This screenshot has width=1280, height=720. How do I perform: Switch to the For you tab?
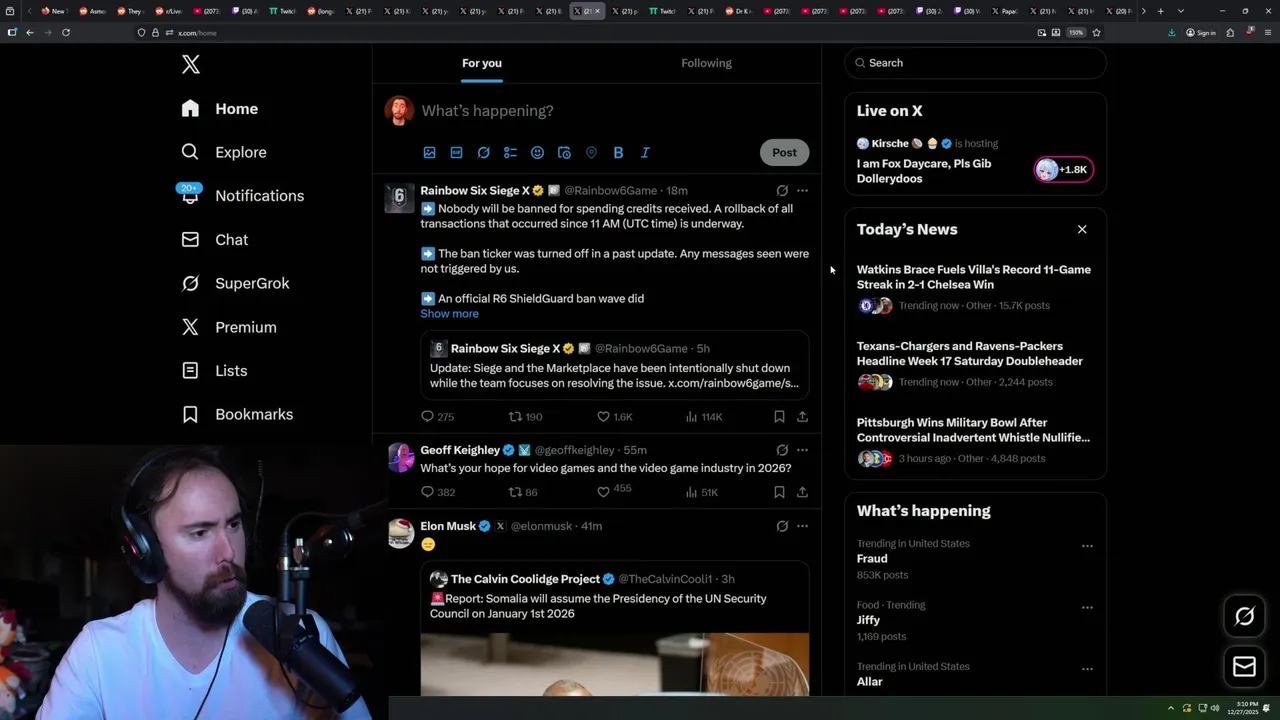(482, 63)
